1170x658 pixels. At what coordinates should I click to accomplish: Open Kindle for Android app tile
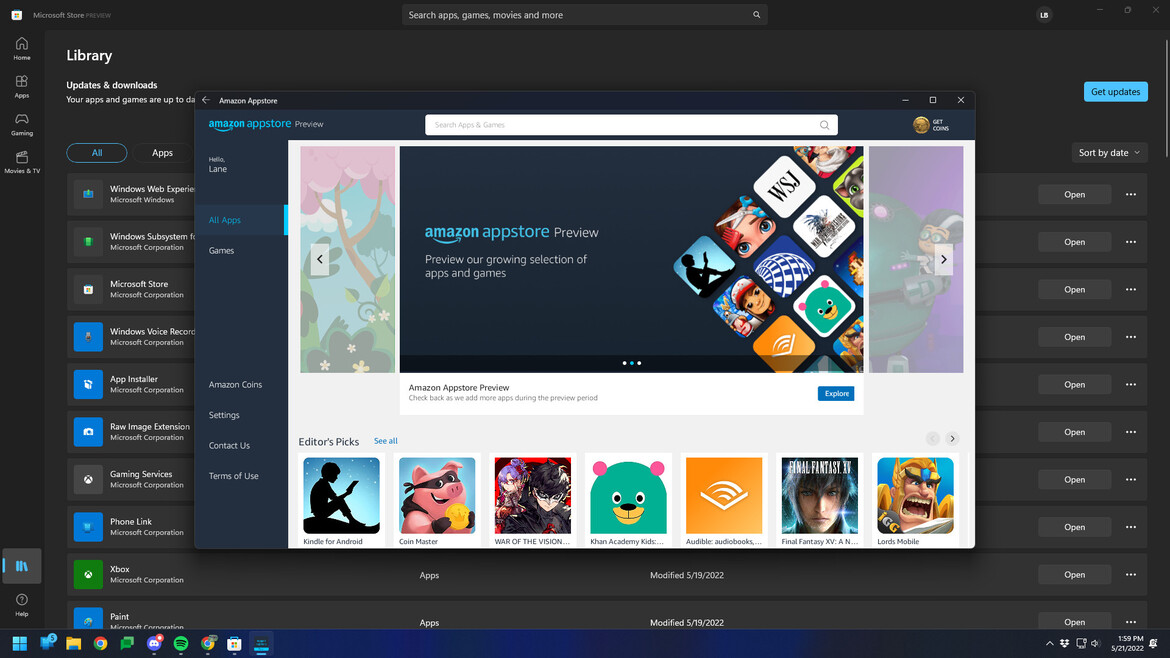click(x=341, y=501)
